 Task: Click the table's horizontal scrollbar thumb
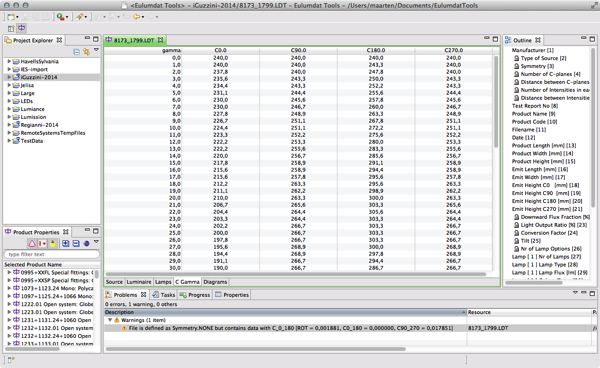tap(296, 274)
